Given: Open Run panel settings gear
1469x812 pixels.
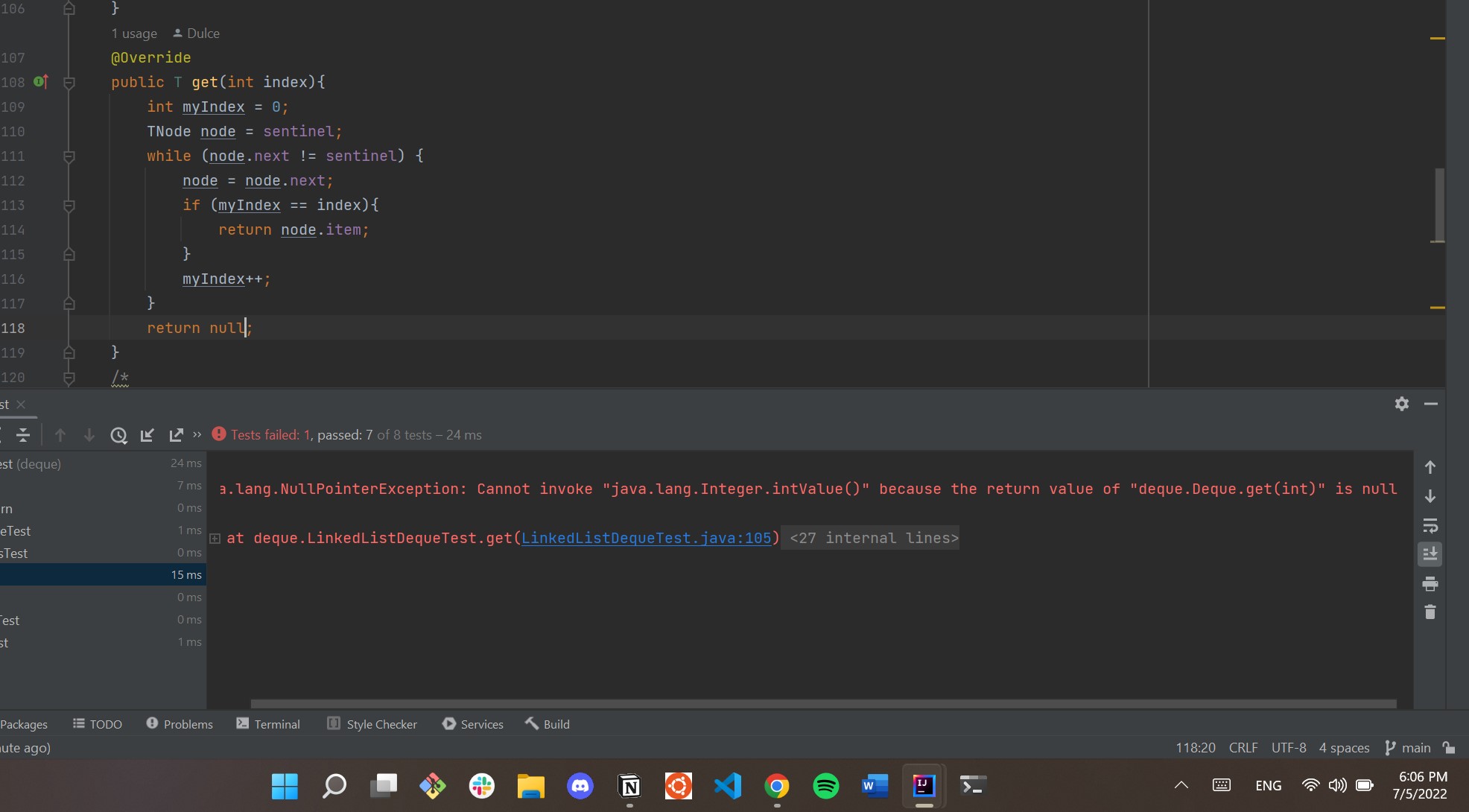Looking at the screenshot, I should [1401, 404].
